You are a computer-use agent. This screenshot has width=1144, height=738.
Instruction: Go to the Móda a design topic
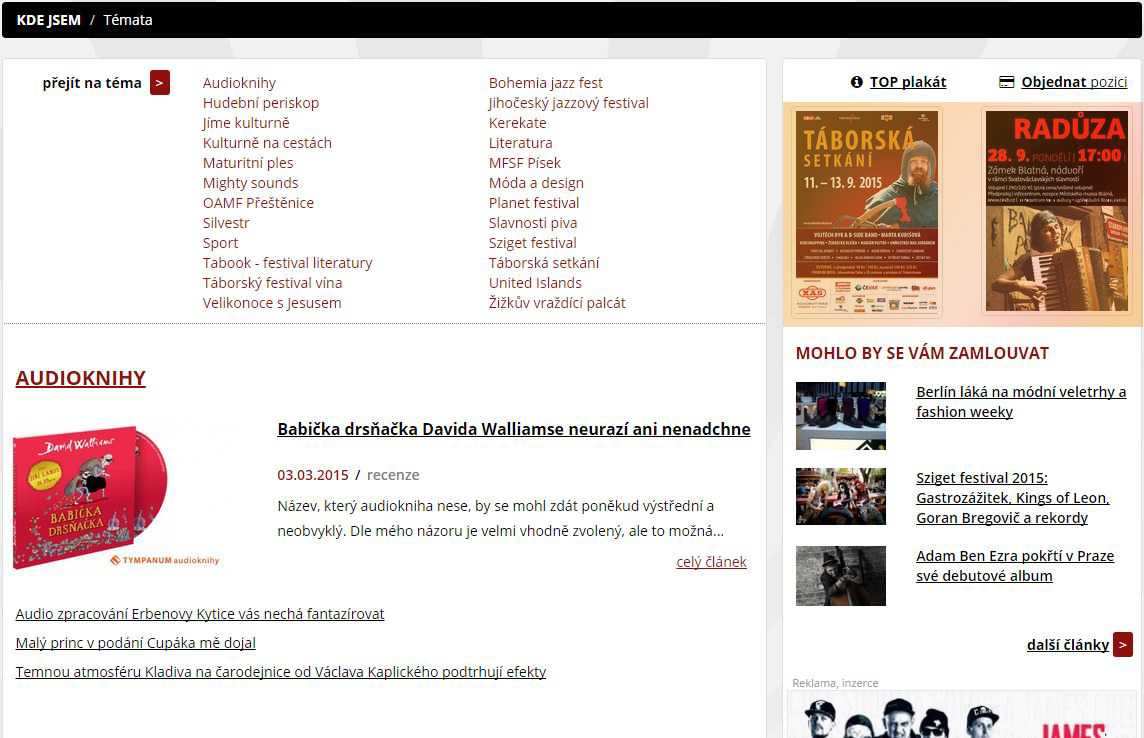point(536,183)
